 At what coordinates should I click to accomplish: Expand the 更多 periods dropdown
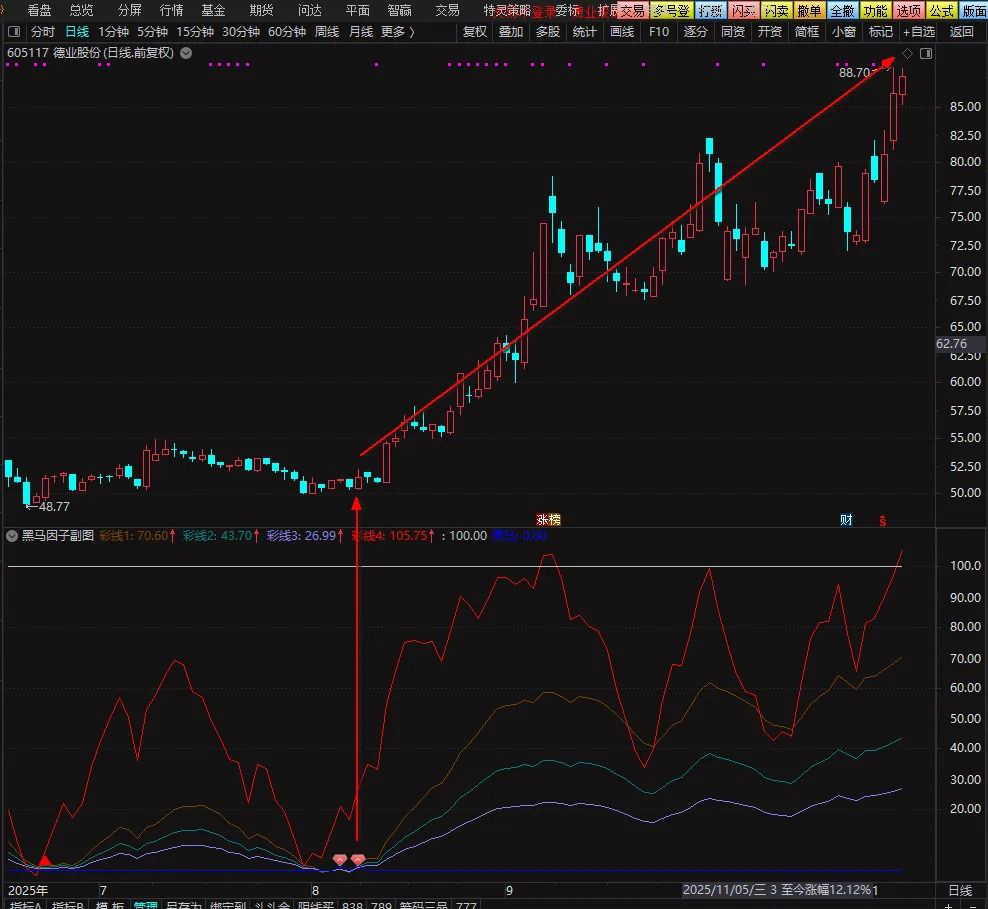[x=397, y=32]
